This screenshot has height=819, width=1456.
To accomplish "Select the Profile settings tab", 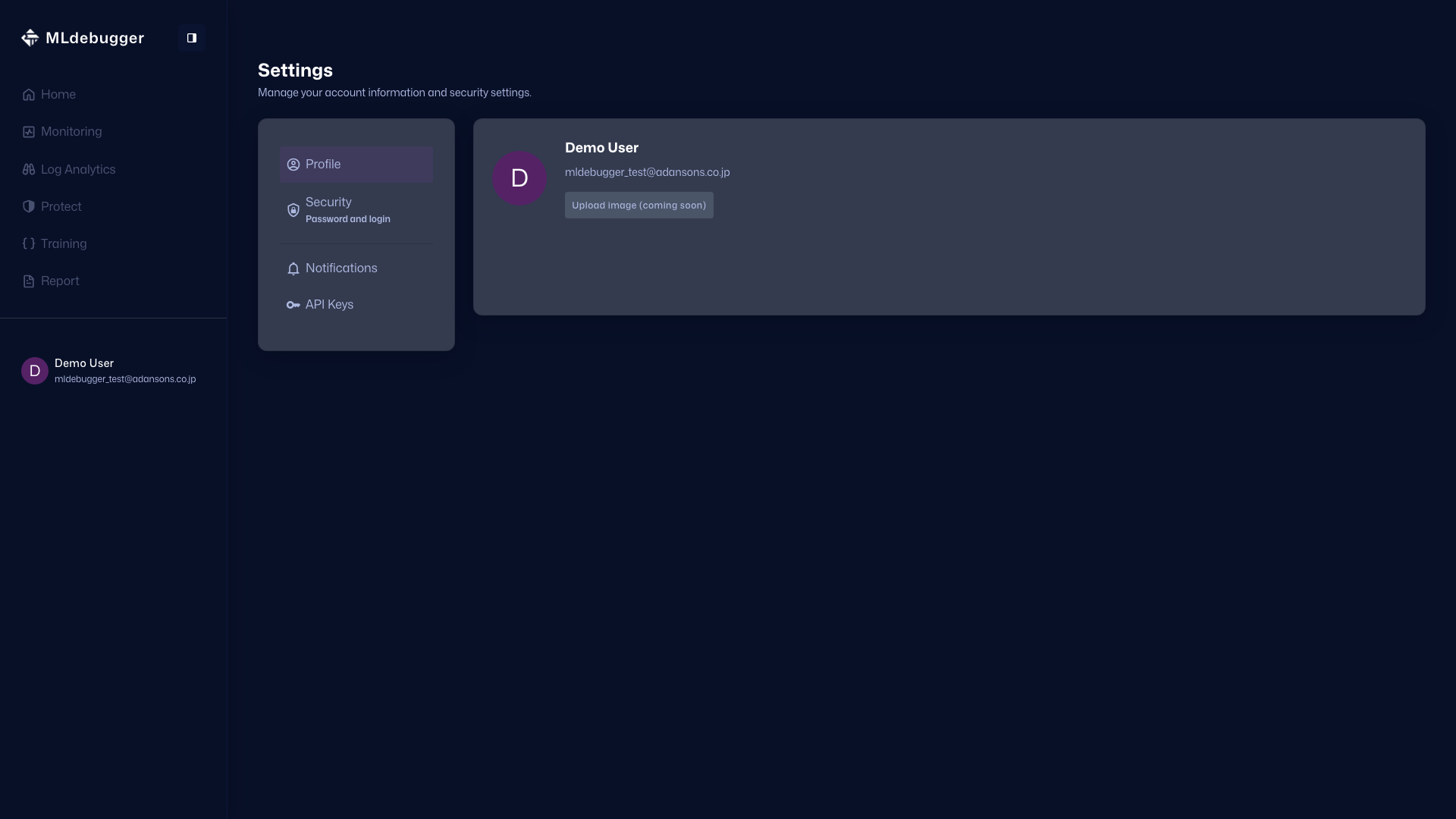I will tap(356, 165).
